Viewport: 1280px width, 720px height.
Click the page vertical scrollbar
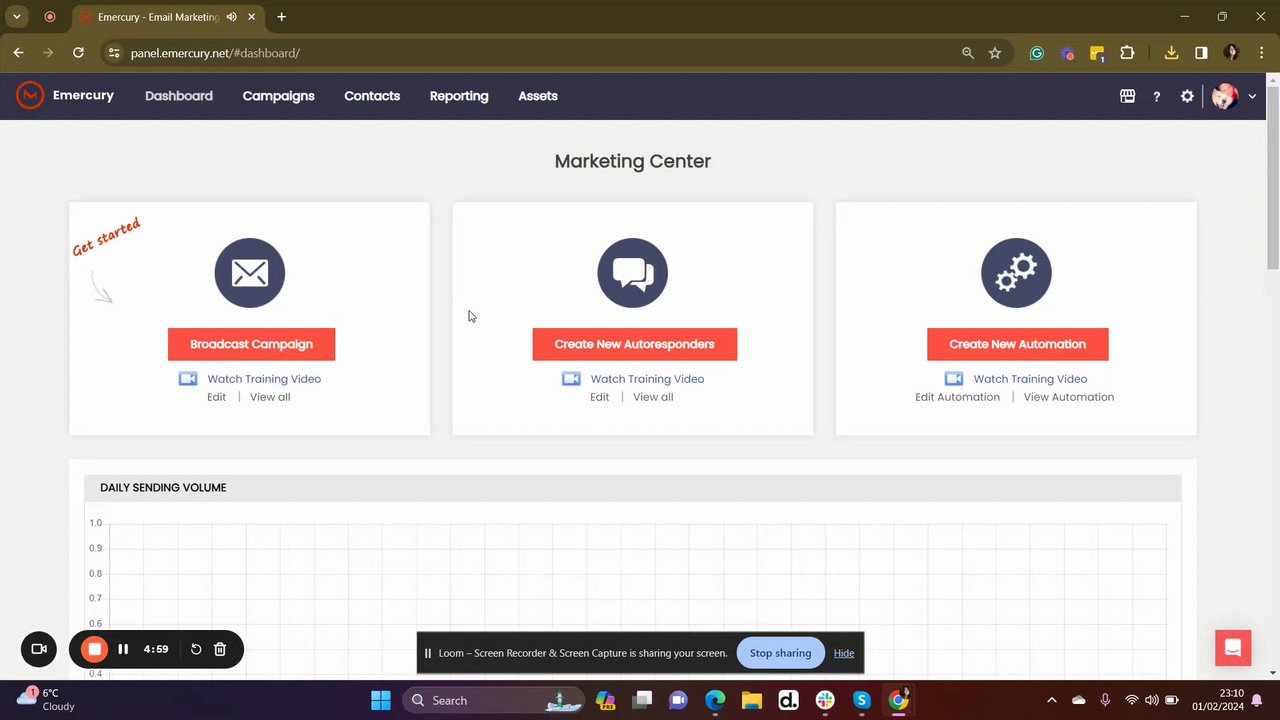pos(1272,178)
